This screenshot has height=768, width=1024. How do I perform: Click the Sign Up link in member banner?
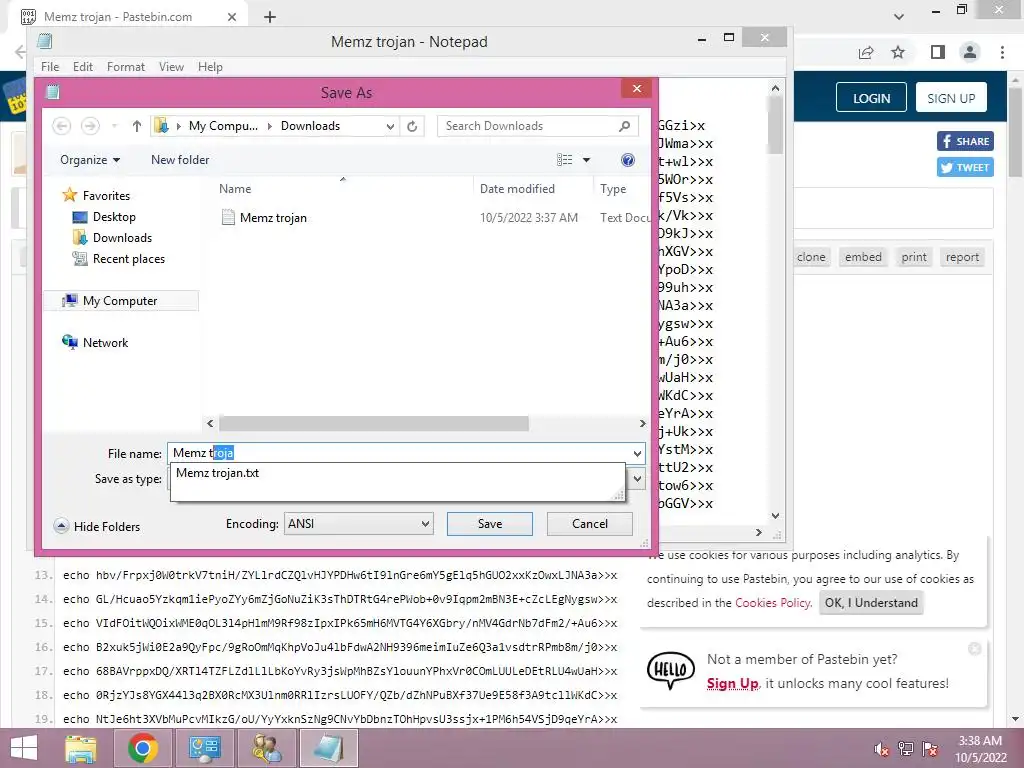click(x=732, y=684)
